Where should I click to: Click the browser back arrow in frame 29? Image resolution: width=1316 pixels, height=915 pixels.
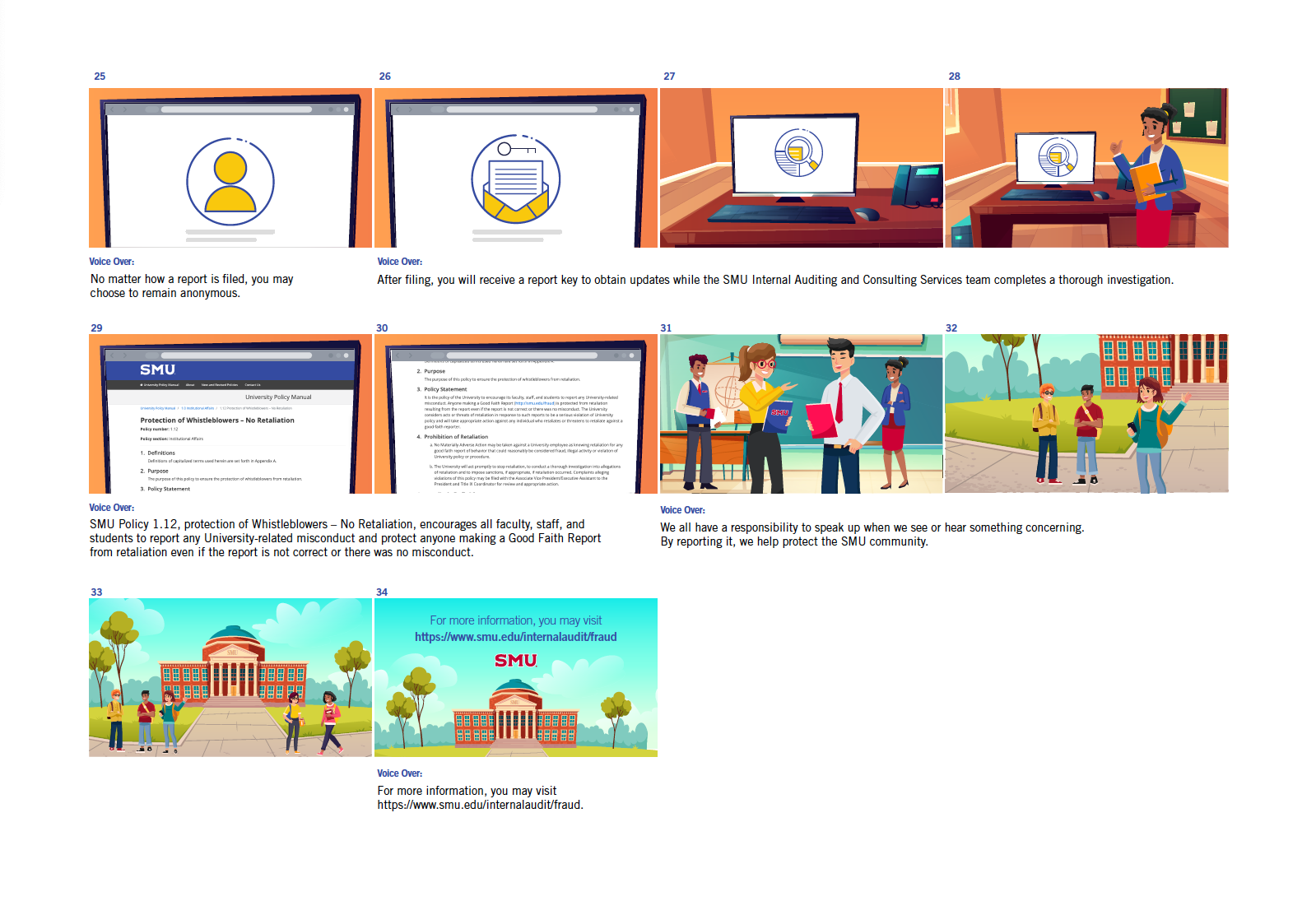click(x=114, y=355)
